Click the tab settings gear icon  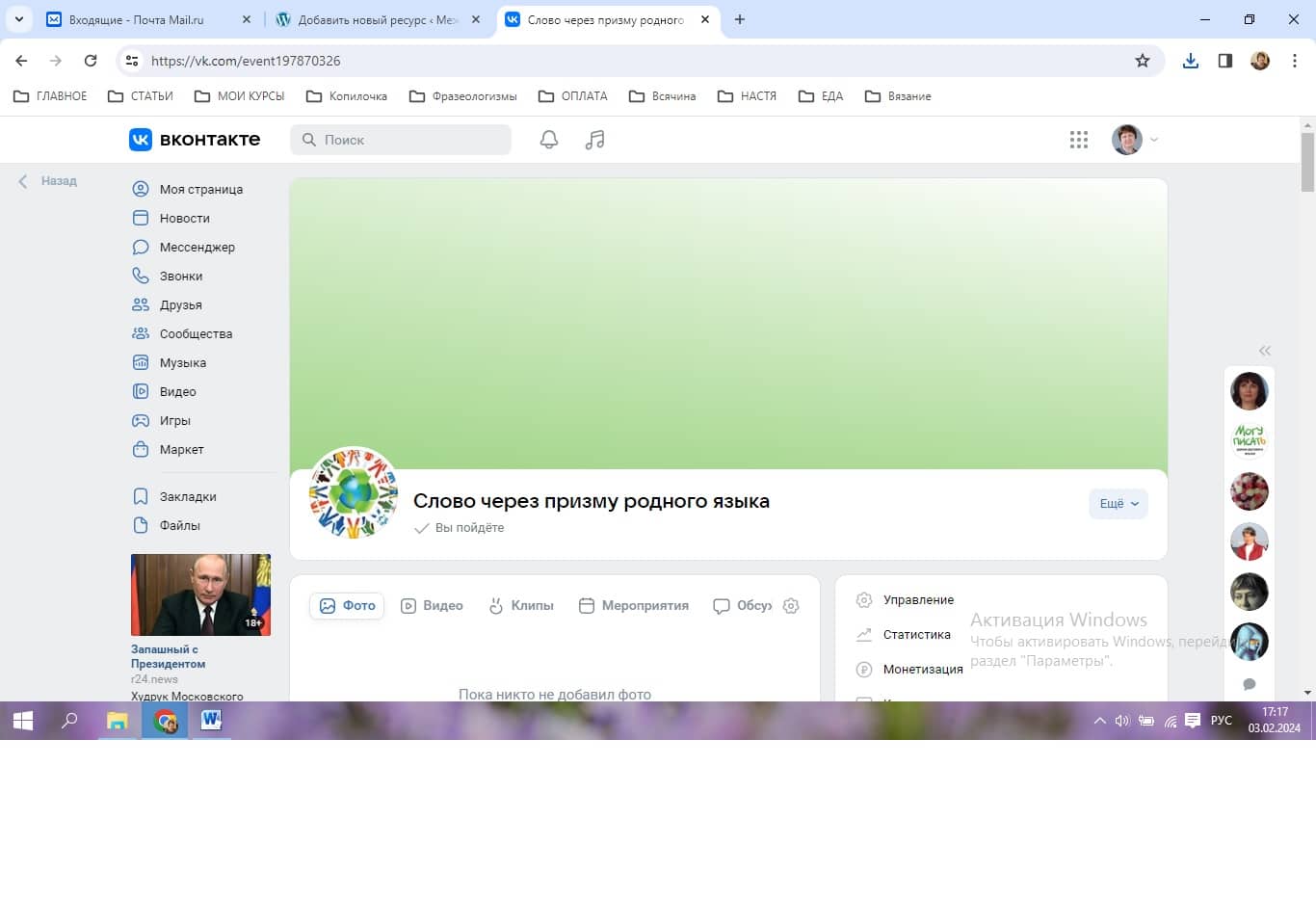pos(791,606)
